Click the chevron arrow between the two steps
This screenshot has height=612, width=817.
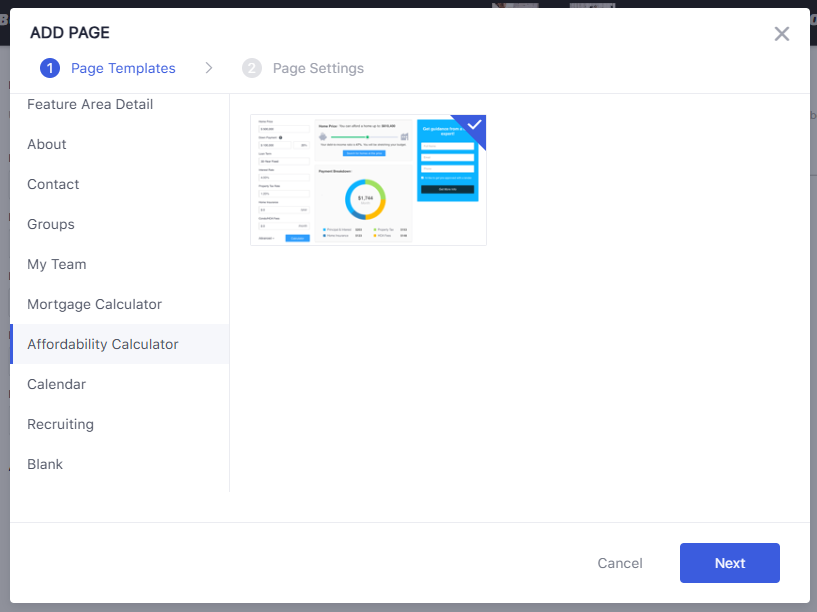click(209, 68)
